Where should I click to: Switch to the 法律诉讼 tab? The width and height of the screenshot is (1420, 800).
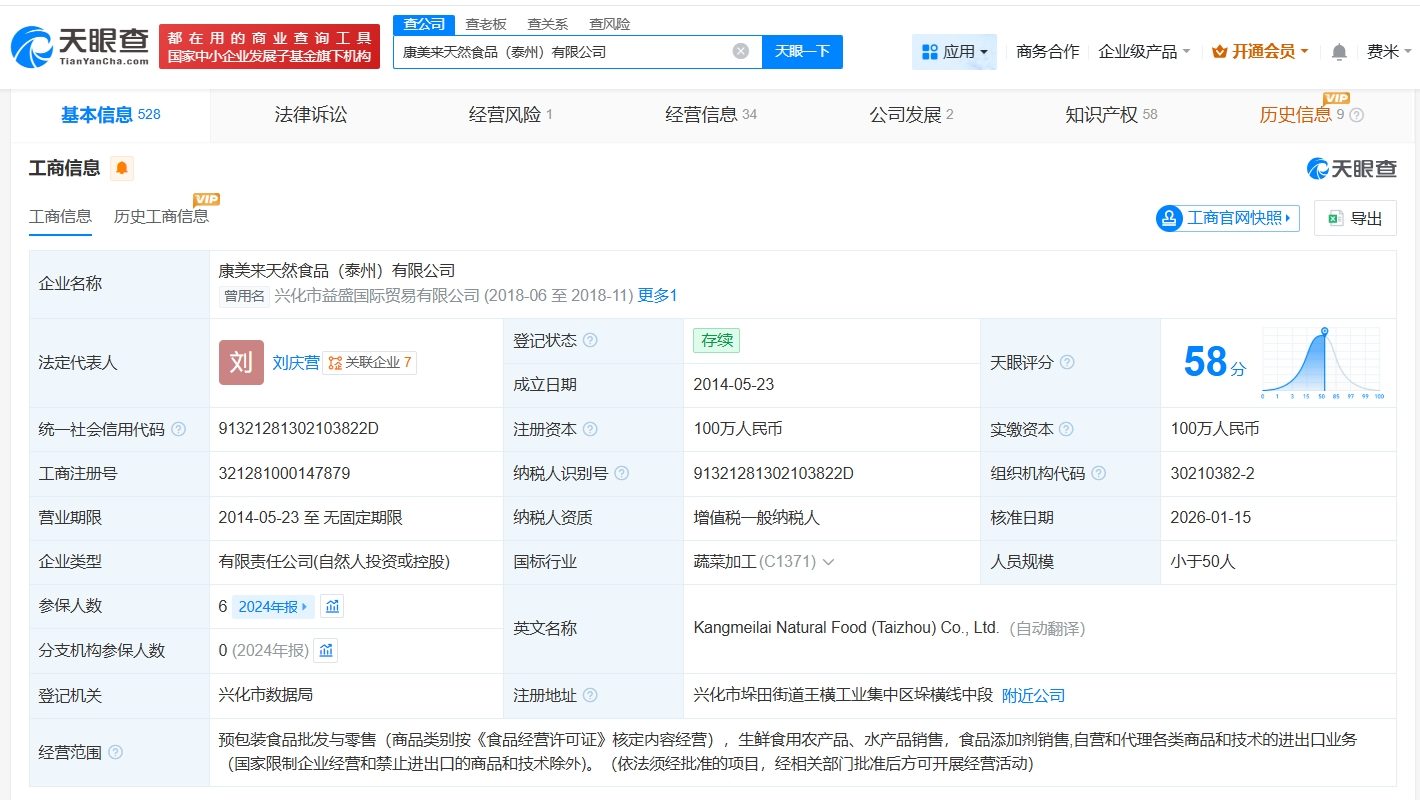tap(311, 115)
